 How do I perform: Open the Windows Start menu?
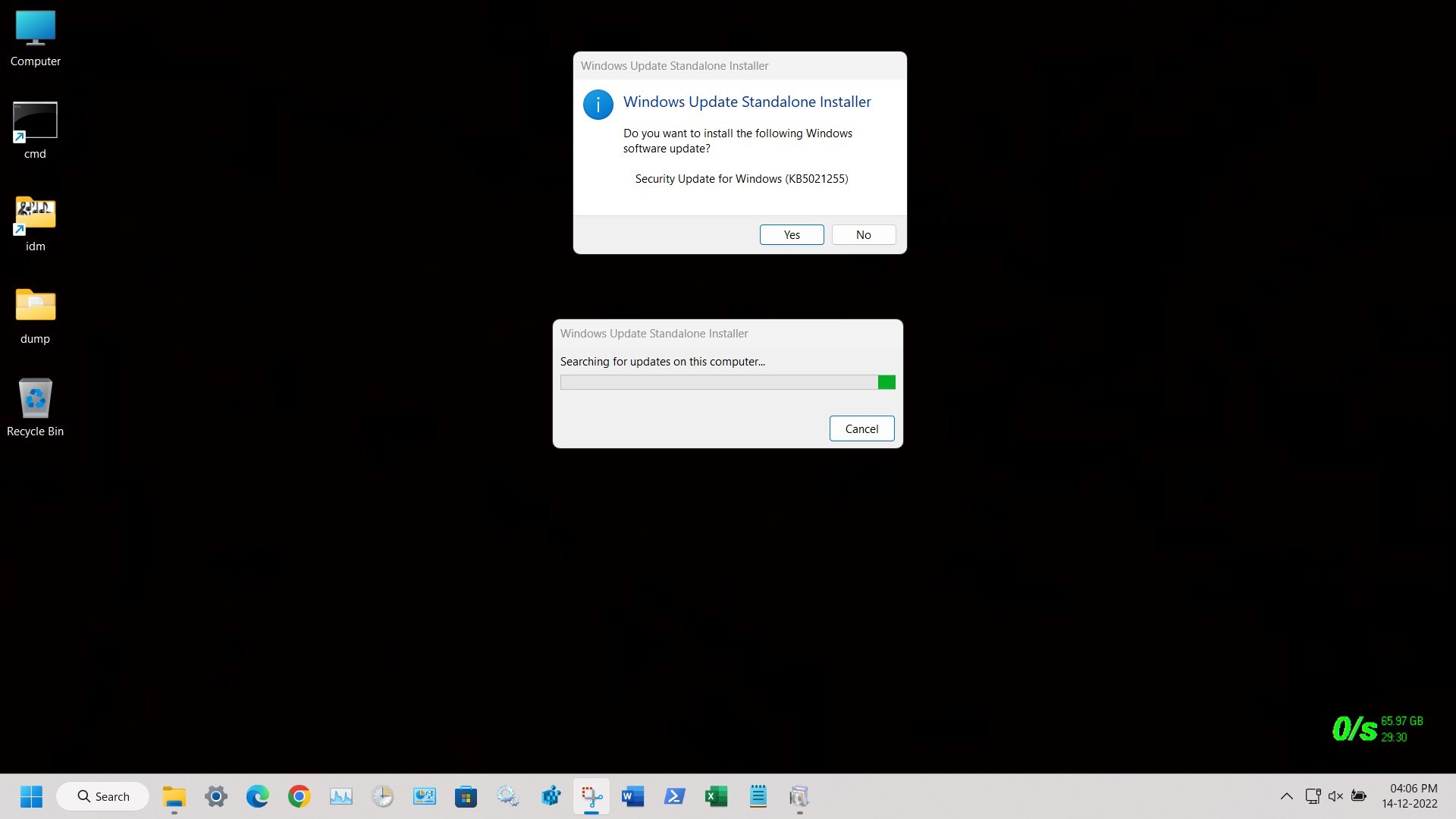point(31,796)
